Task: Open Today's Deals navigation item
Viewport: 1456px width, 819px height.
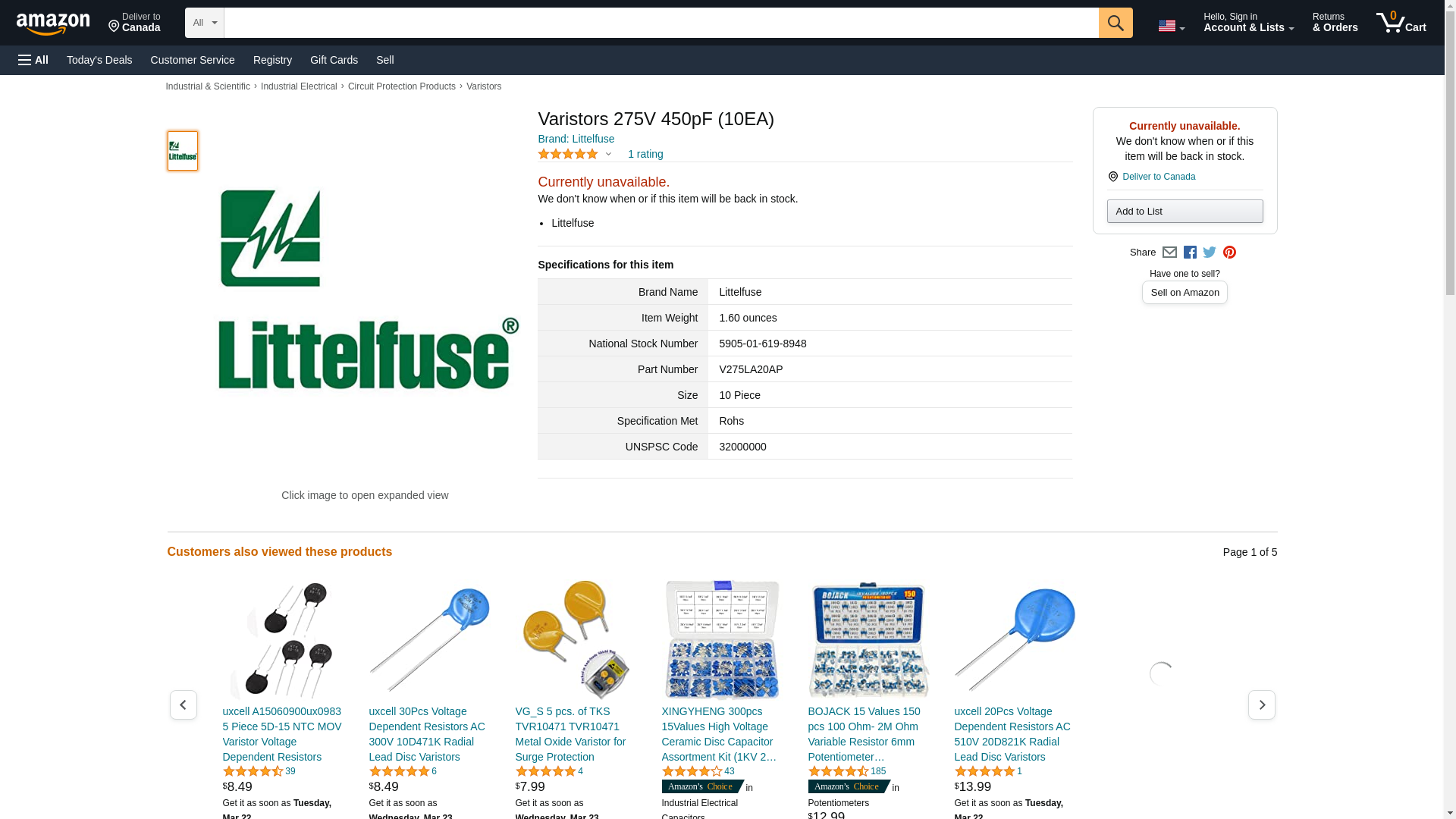Action: [x=99, y=60]
